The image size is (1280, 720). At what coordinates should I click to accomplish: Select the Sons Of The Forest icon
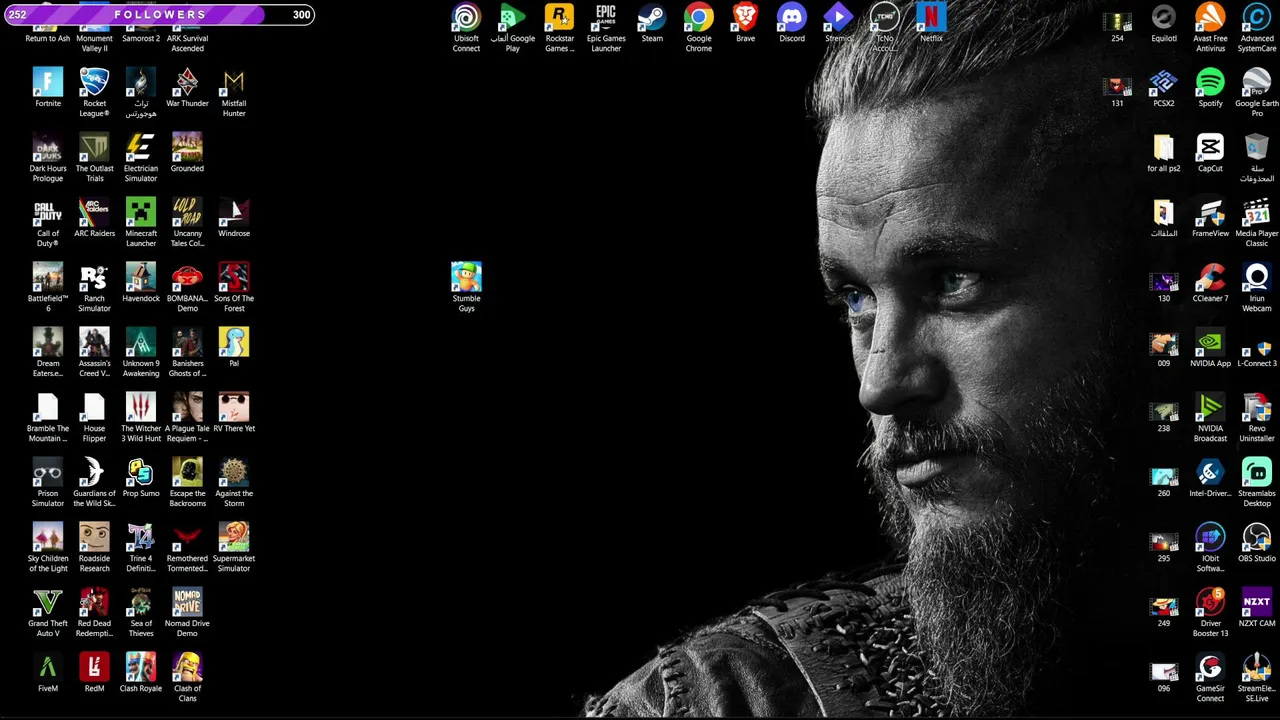click(x=234, y=277)
